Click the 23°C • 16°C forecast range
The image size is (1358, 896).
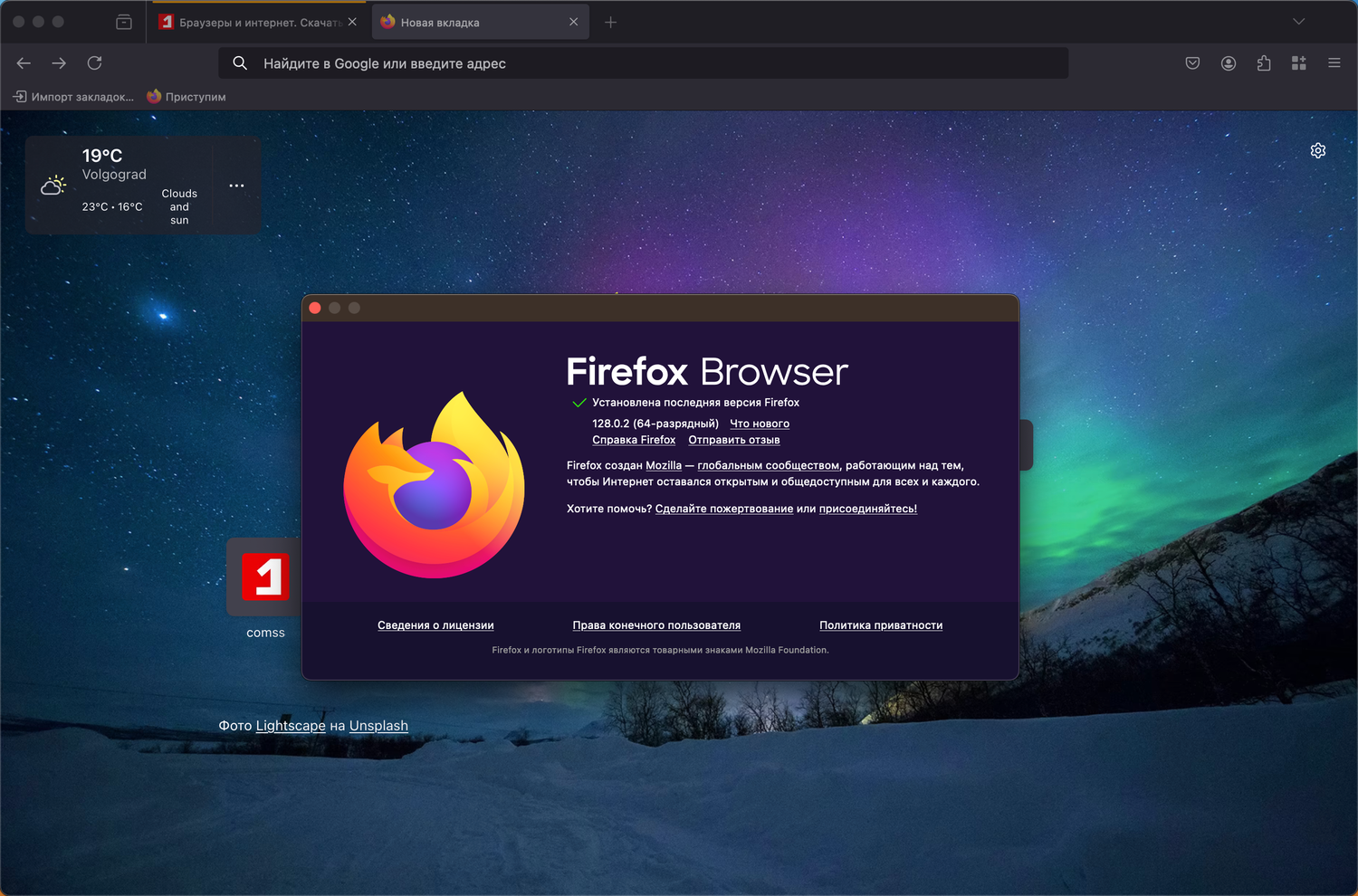[x=112, y=207]
